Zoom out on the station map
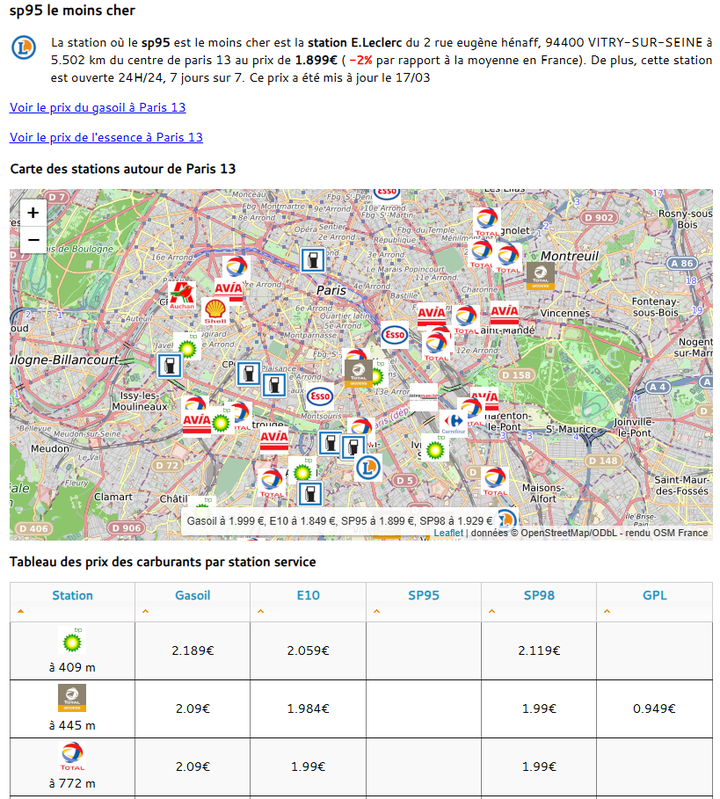720x799 pixels. [33, 240]
